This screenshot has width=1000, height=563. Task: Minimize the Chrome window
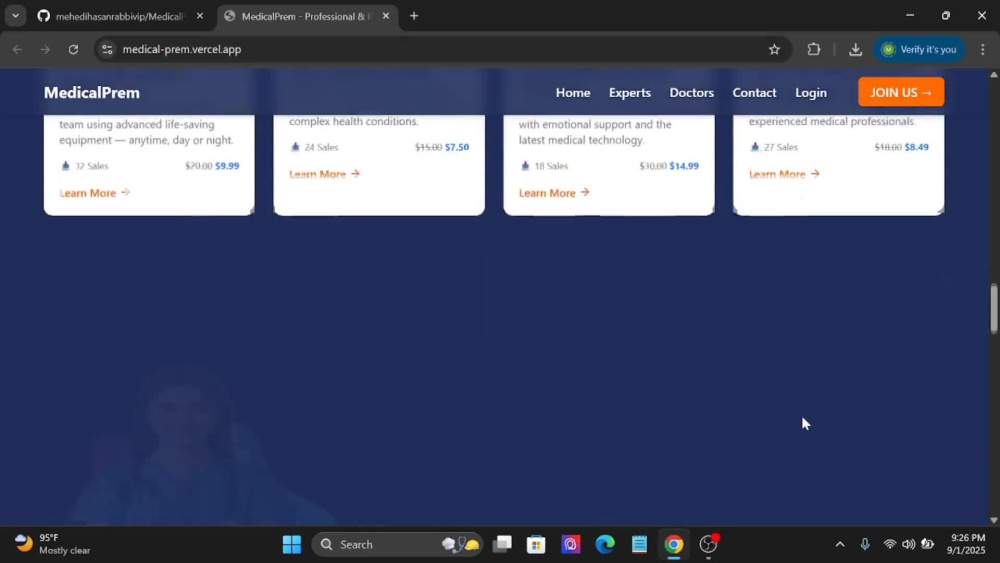(x=910, y=15)
